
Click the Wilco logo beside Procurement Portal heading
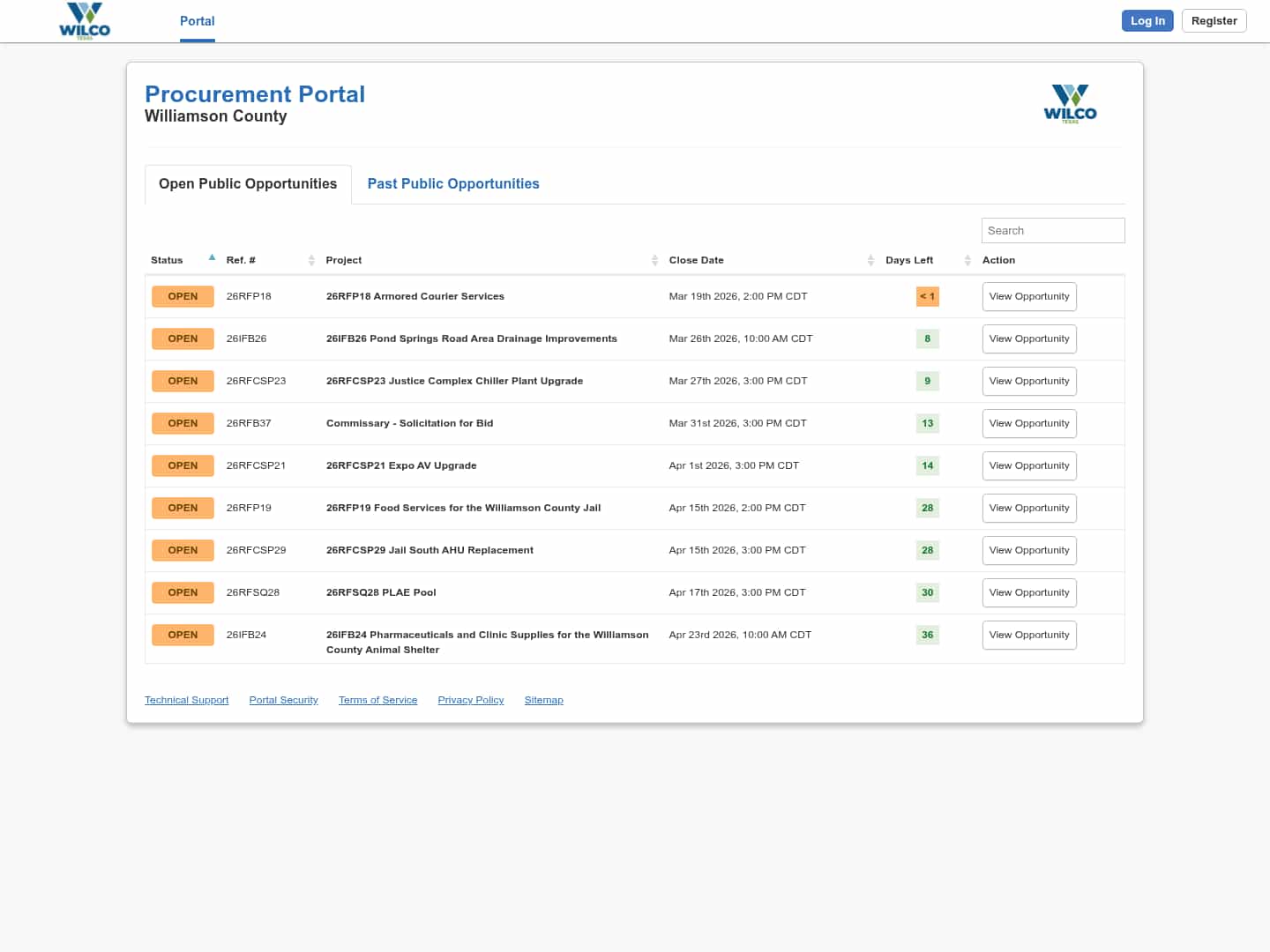tap(1070, 104)
